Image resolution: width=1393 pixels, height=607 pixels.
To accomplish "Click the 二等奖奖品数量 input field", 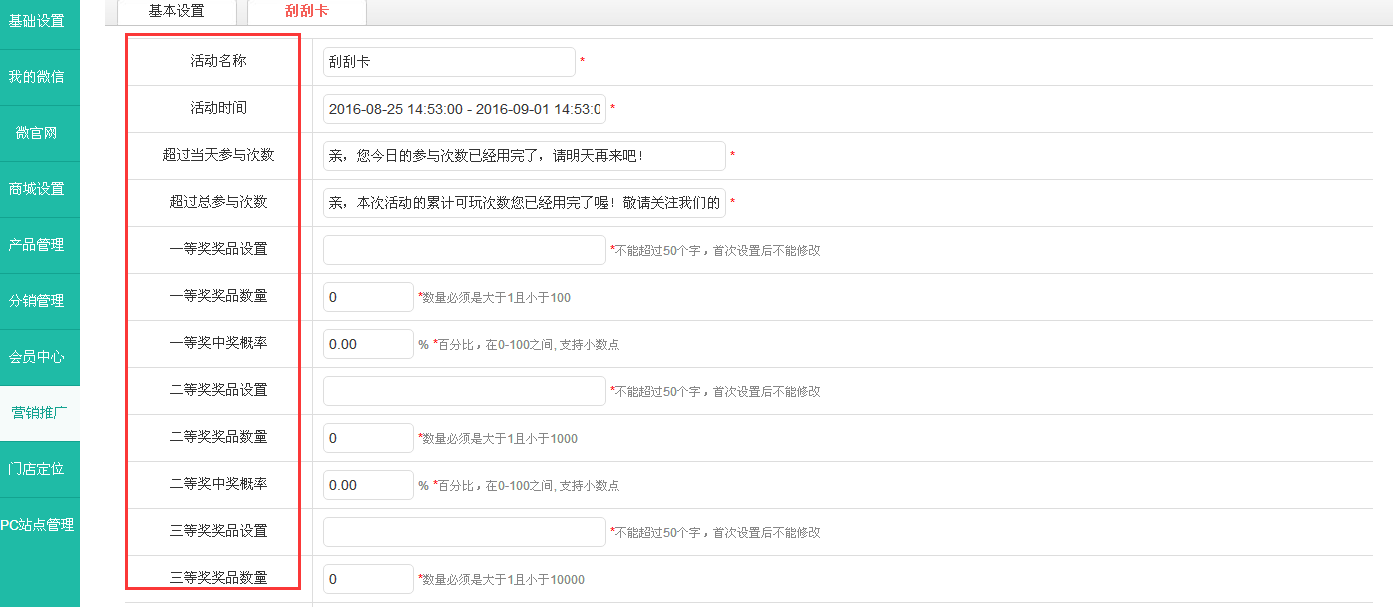I will [367, 438].
